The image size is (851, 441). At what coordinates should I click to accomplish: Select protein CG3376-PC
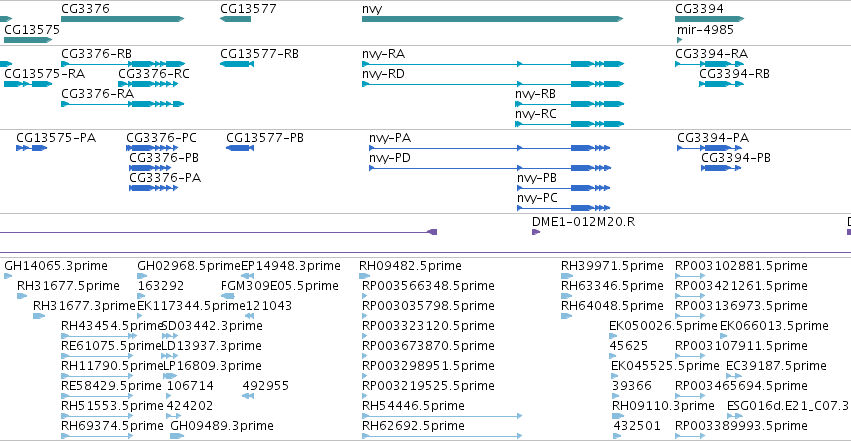152,148
